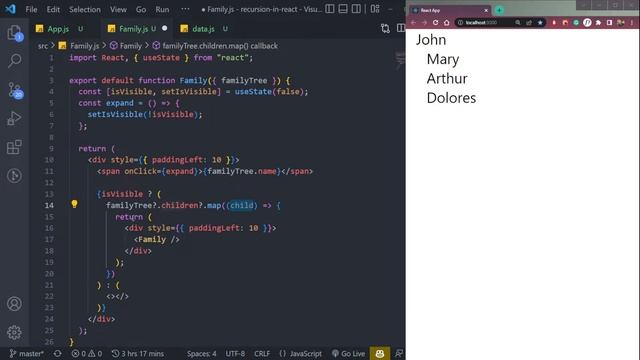Click the yellow face icon in status bar
The width and height of the screenshot is (640, 360).
[380, 353]
